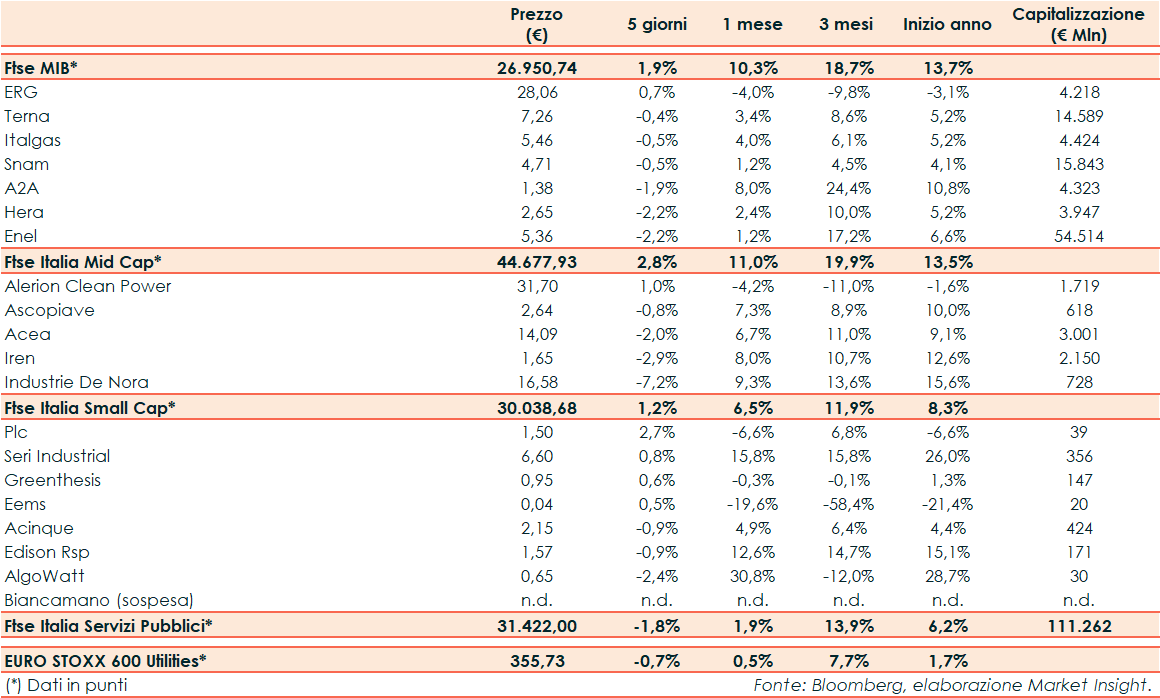Click the Inizio anno column header
The height and width of the screenshot is (698, 1160).
click(x=947, y=25)
